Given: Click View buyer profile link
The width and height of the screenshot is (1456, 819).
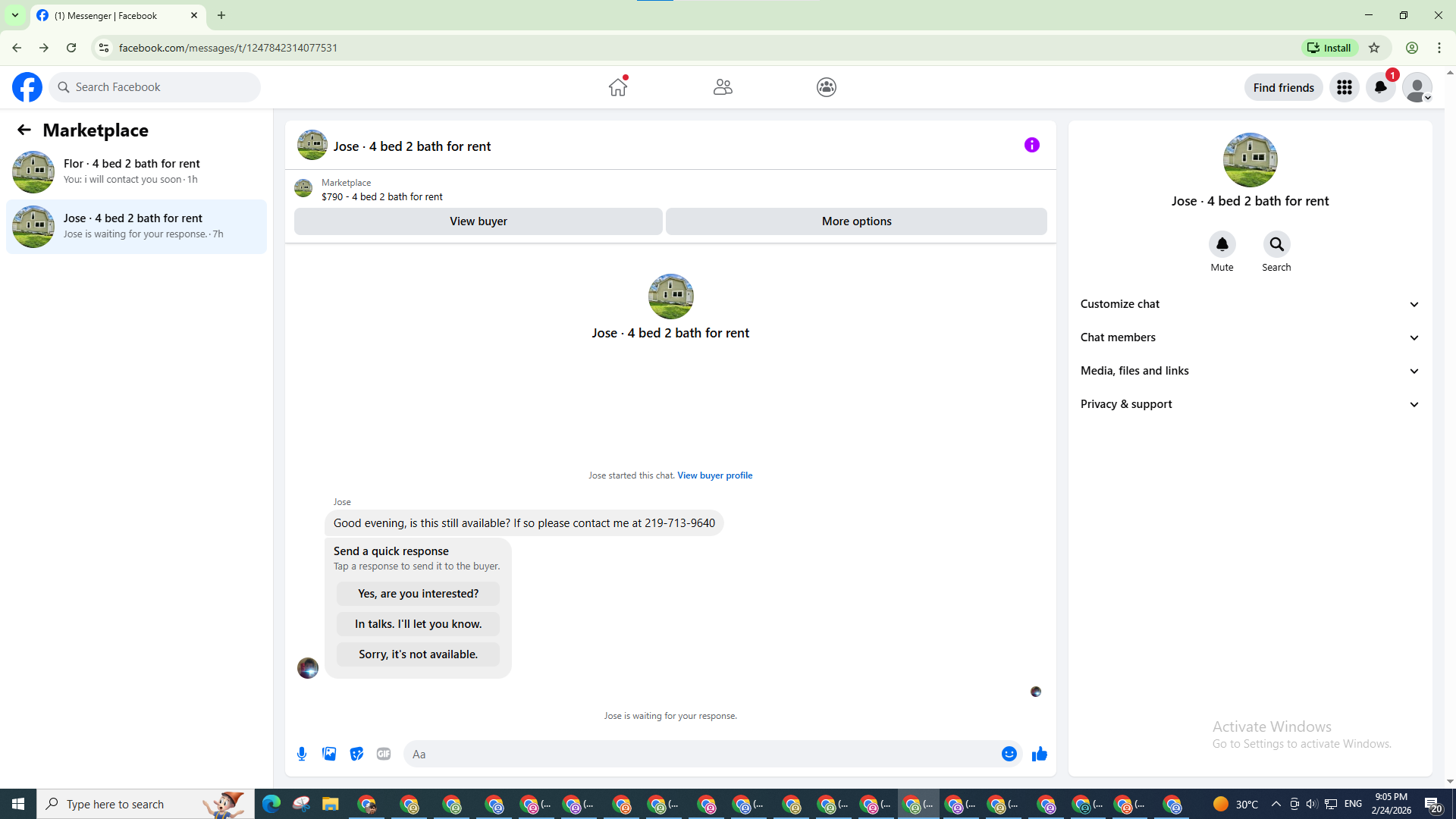Looking at the screenshot, I should [714, 475].
